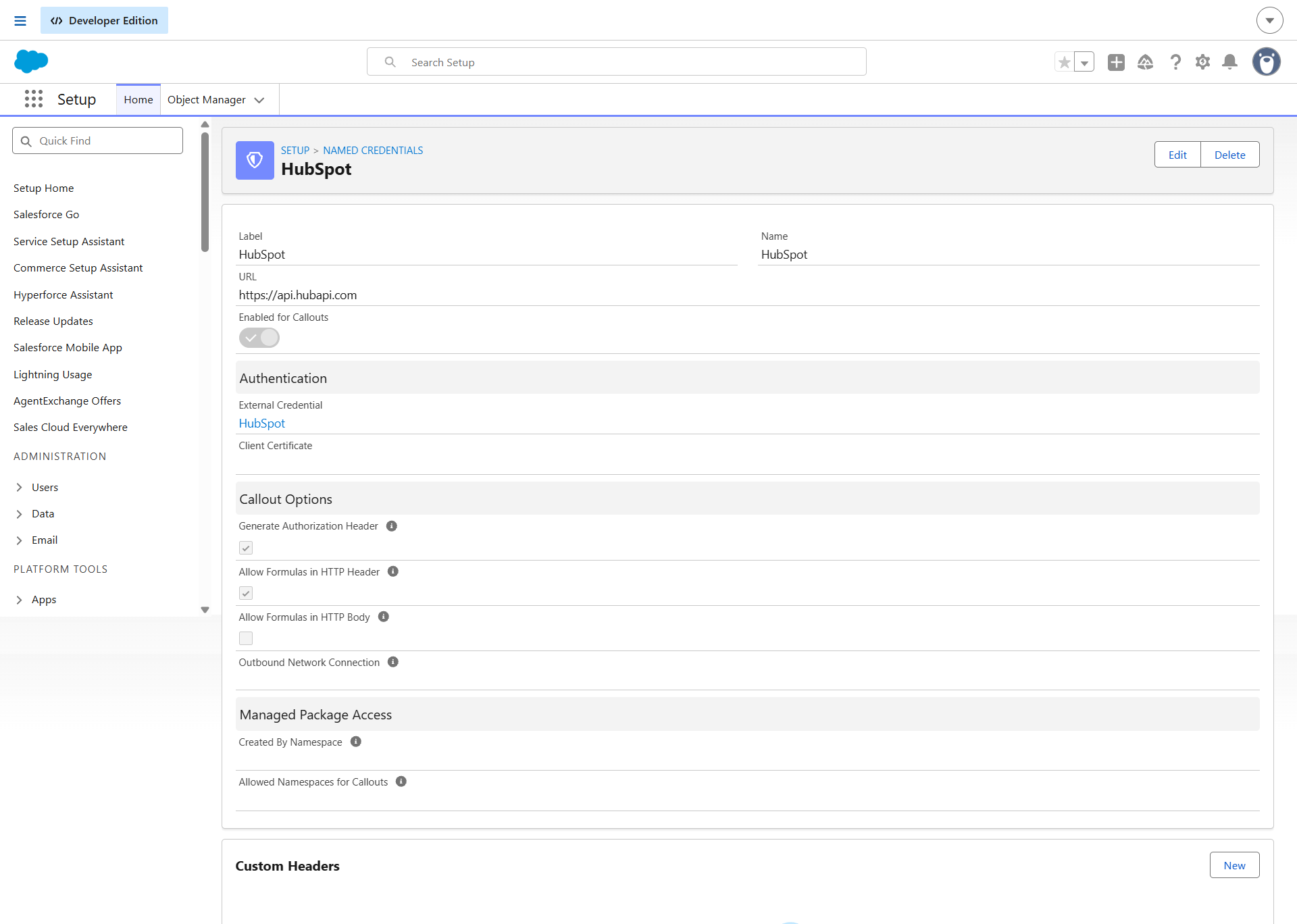The width and height of the screenshot is (1297, 924).
Task: Click the sidebar scroll down arrow
Action: tap(205, 610)
